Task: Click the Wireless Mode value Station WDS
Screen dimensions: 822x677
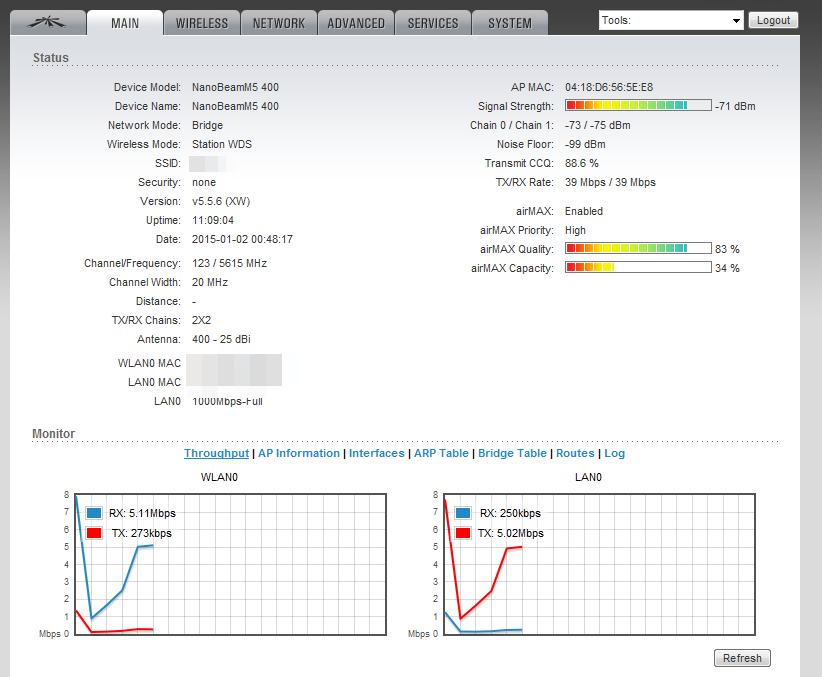Action: (x=222, y=144)
